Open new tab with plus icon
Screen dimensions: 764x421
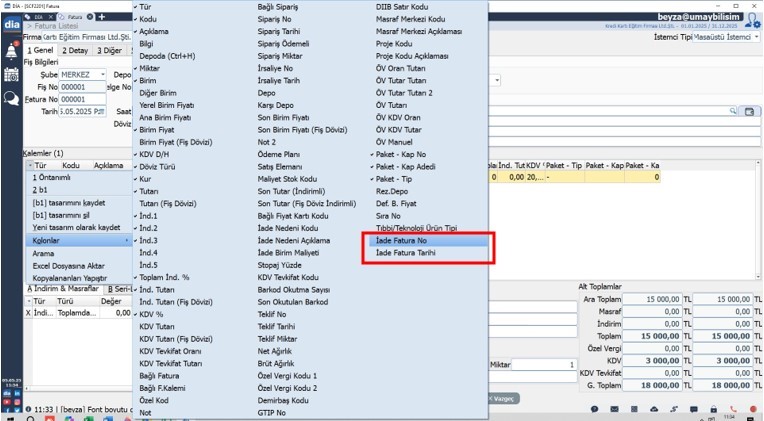pos(101,18)
